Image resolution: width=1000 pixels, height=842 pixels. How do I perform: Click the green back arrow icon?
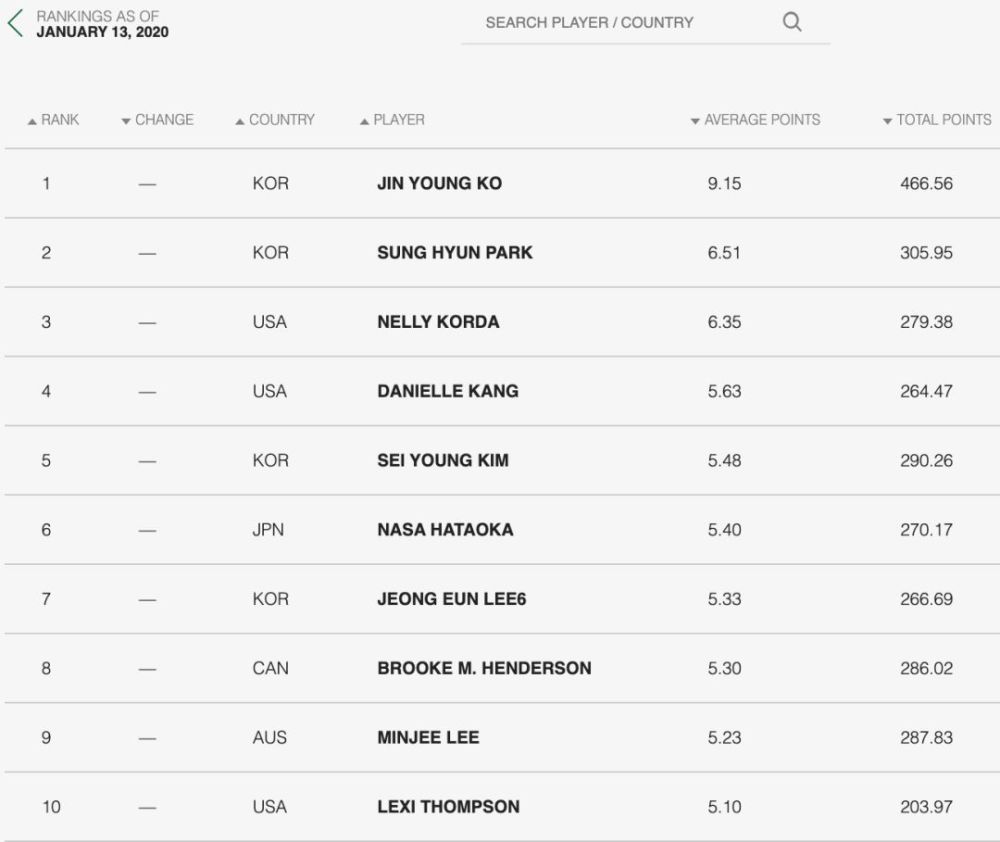tap(15, 23)
